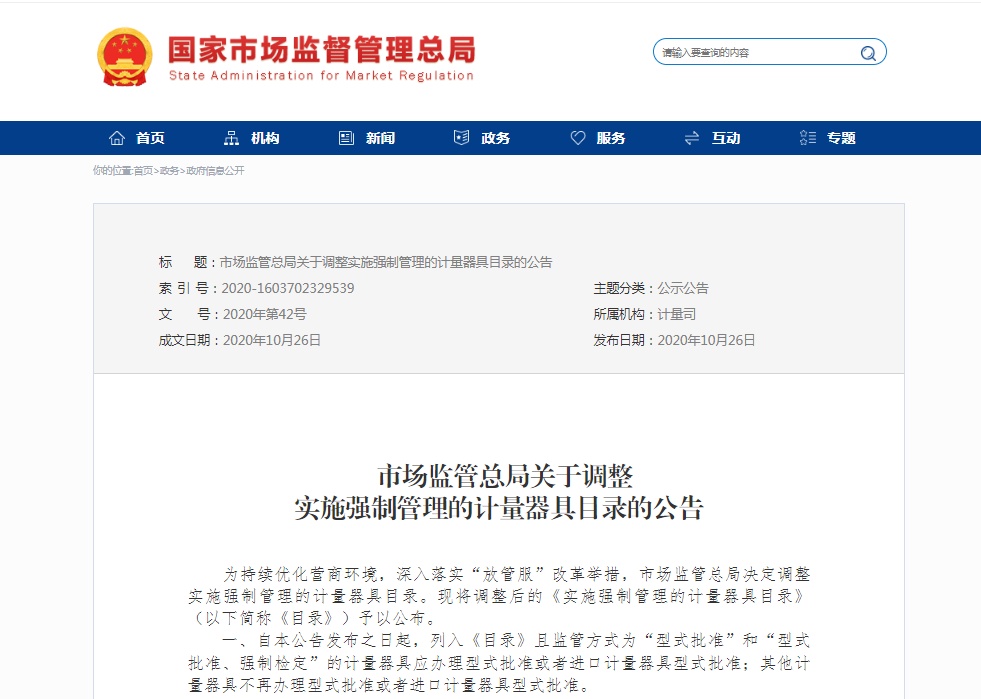
Task: Click the paragraph starting 一、自本公告发布之日起
Action: (x=499, y=663)
